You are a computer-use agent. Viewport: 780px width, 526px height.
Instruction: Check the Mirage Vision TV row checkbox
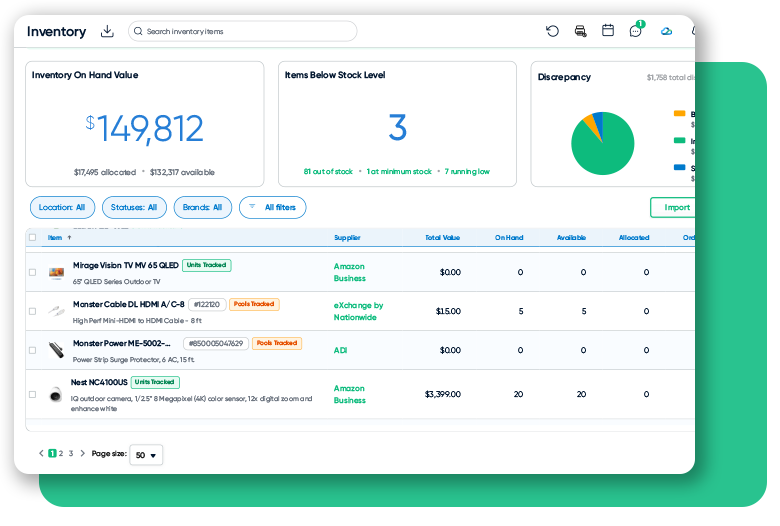coord(32,272)
